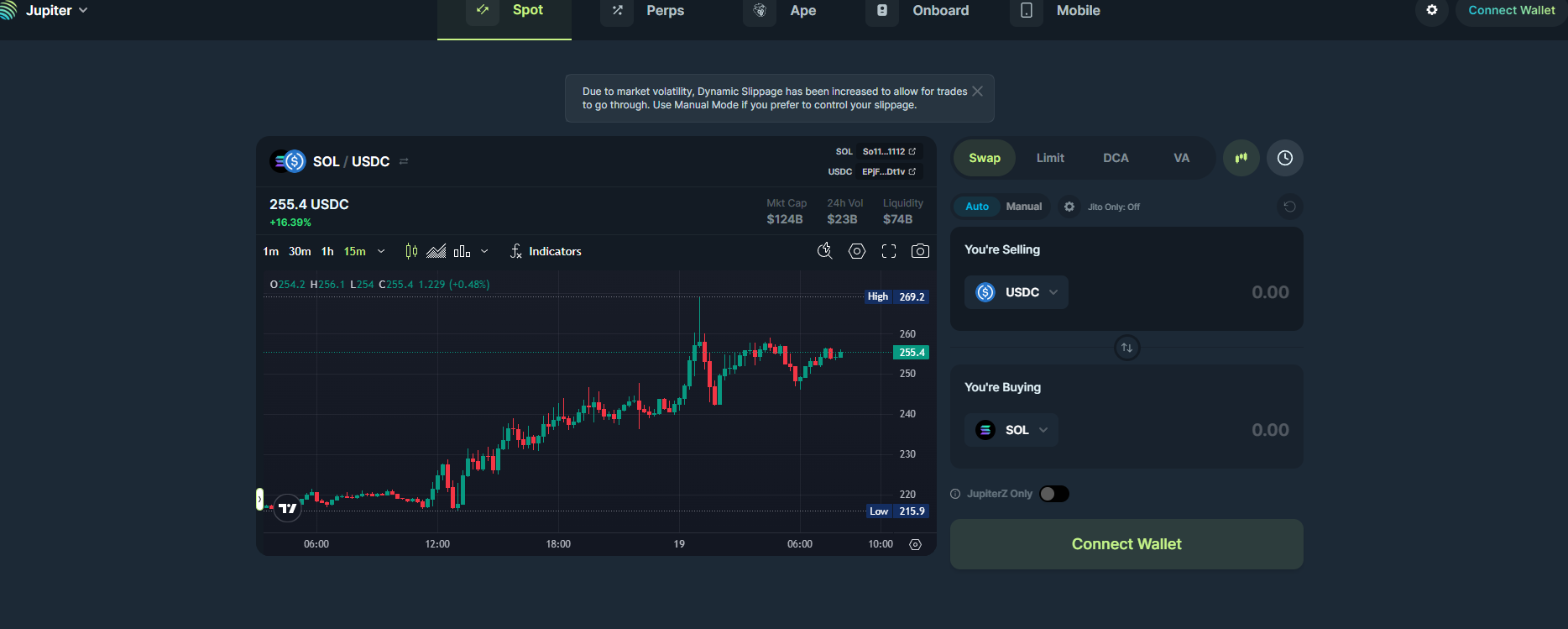Click Connect Wallet in the top bar
This screenshot has width=1568, height=629.
(x=1511, y=11)
